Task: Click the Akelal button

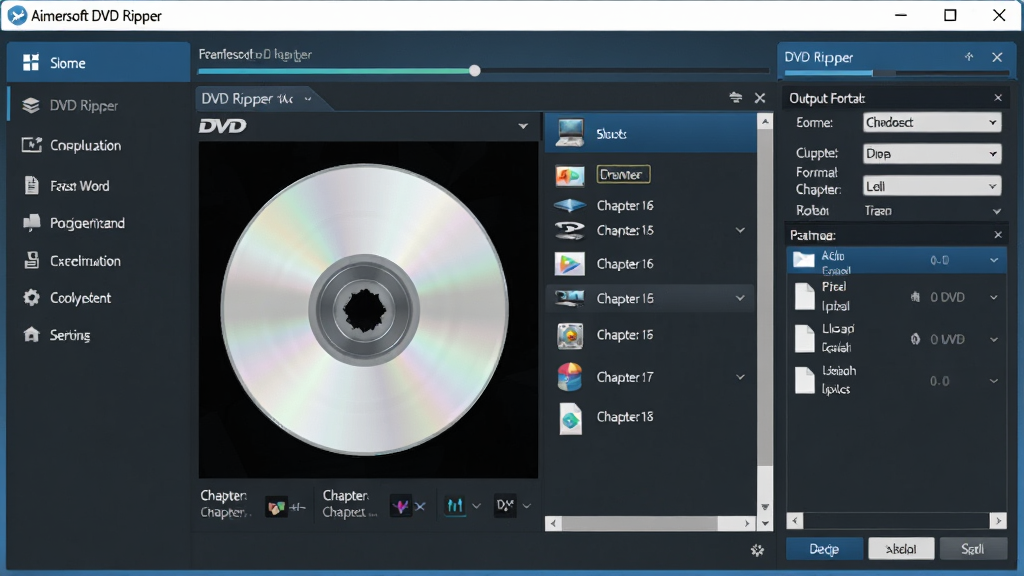Action: coord(901,549)
